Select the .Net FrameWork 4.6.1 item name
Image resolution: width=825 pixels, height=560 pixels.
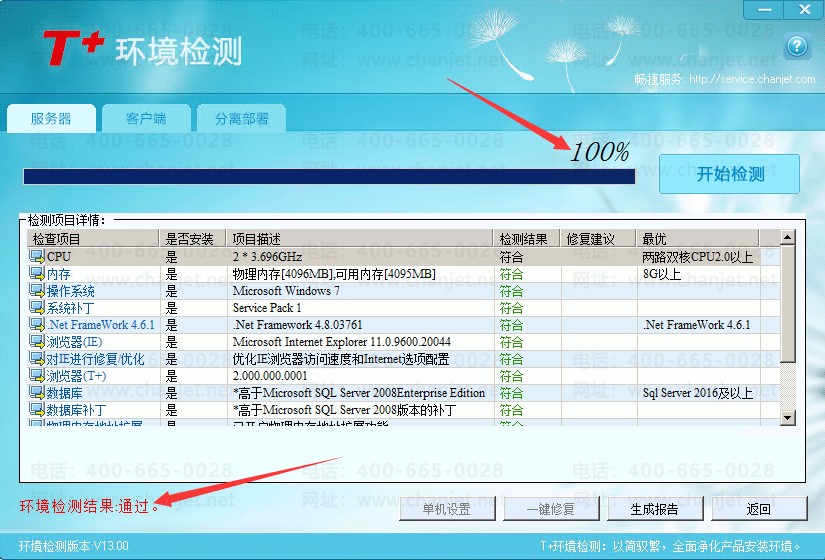(101, 325)
